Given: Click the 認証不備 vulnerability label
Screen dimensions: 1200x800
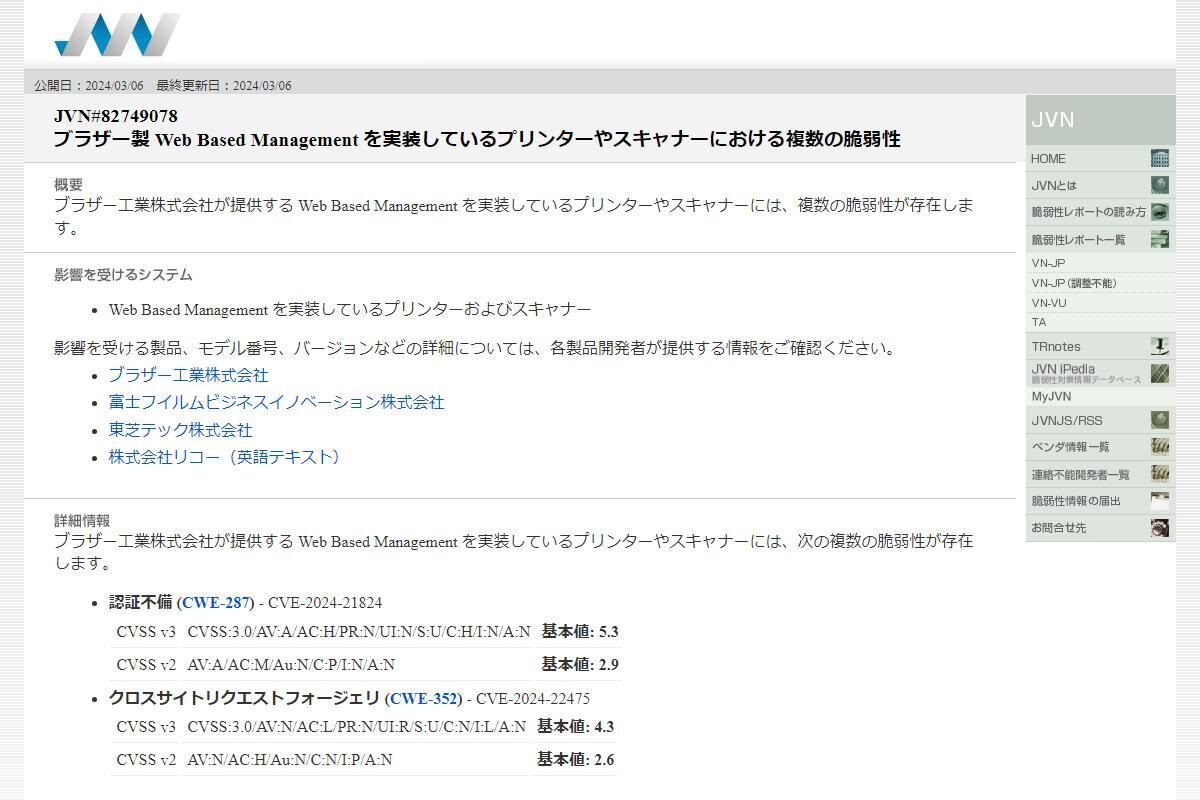Looking at the screenshot, I should pos(140,602).
